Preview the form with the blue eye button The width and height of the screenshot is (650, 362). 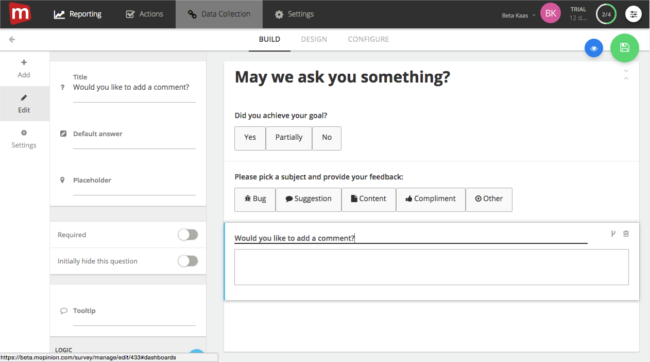pos(594,49)
